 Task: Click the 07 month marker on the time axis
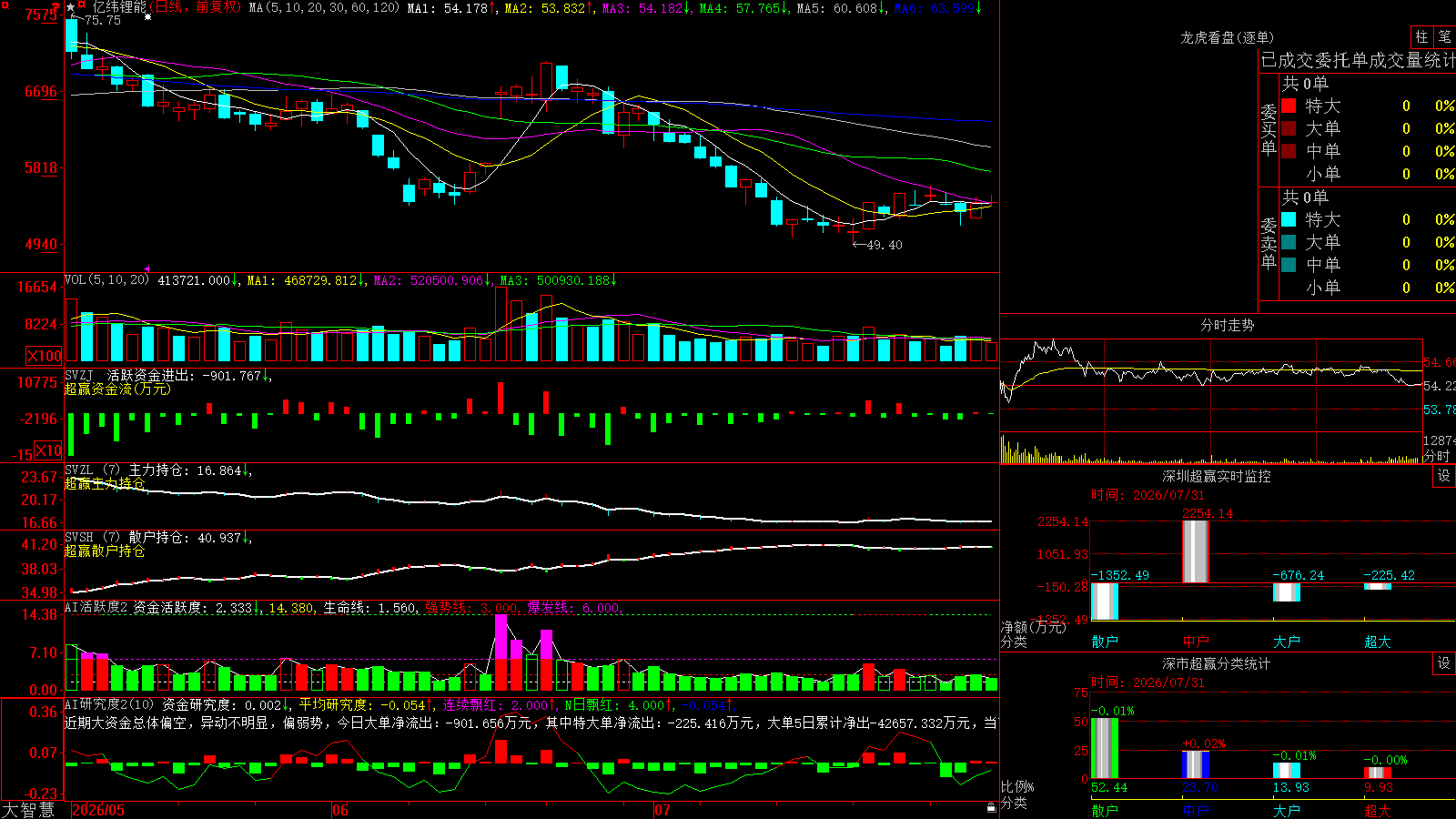point(662,810)
